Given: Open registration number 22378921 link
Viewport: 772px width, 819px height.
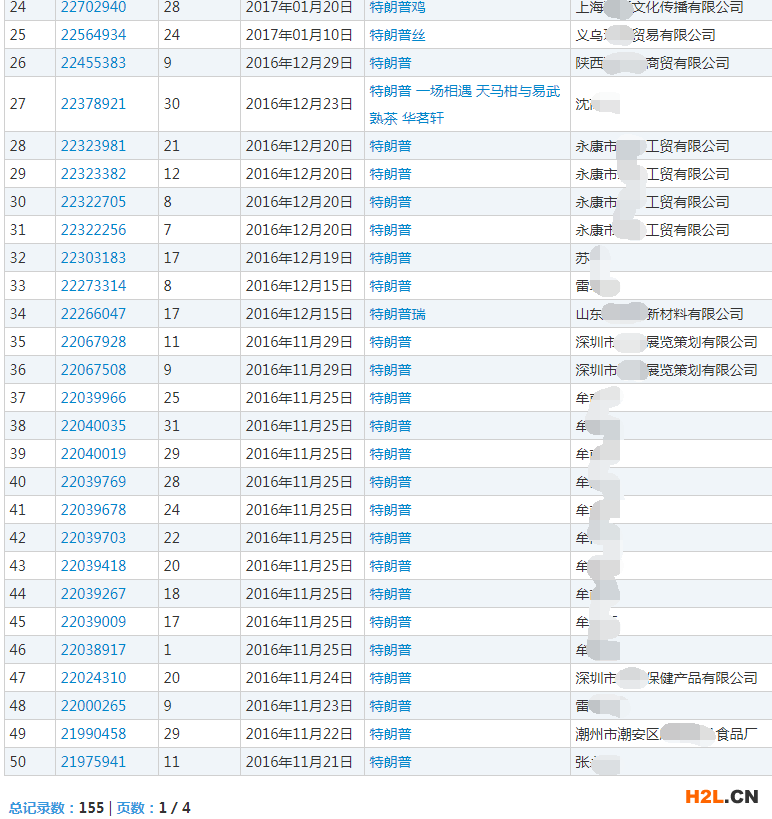Looking at the screenshot, I should (93, 104).
